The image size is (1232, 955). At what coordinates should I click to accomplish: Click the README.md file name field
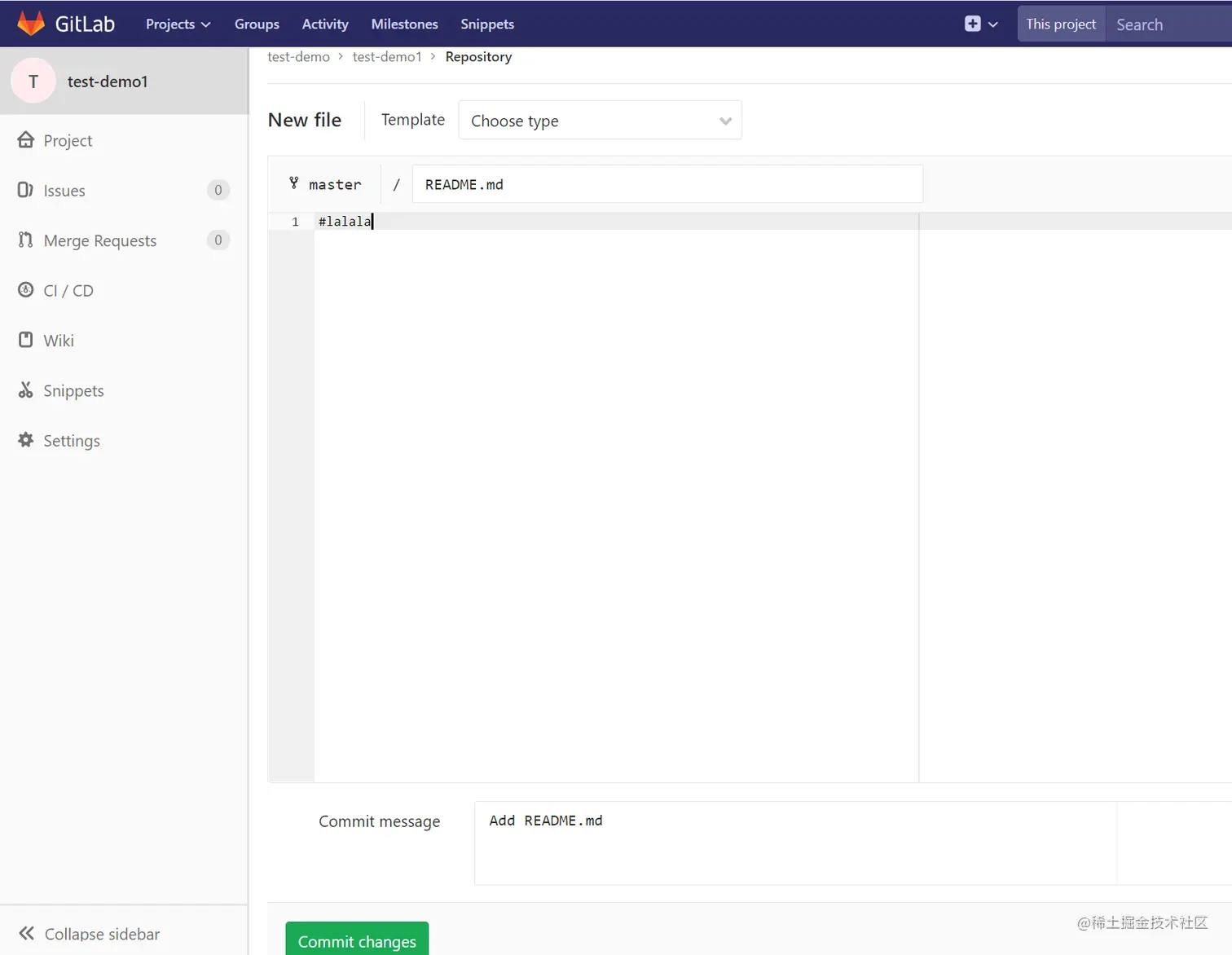[667, 184]
